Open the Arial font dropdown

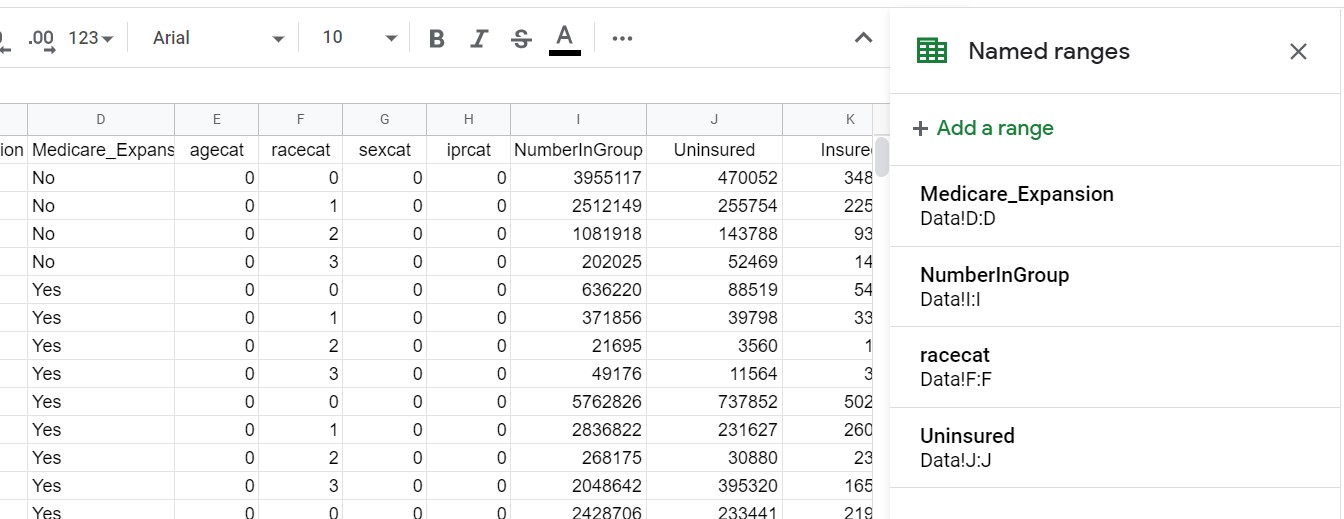(x=218, y=38)
